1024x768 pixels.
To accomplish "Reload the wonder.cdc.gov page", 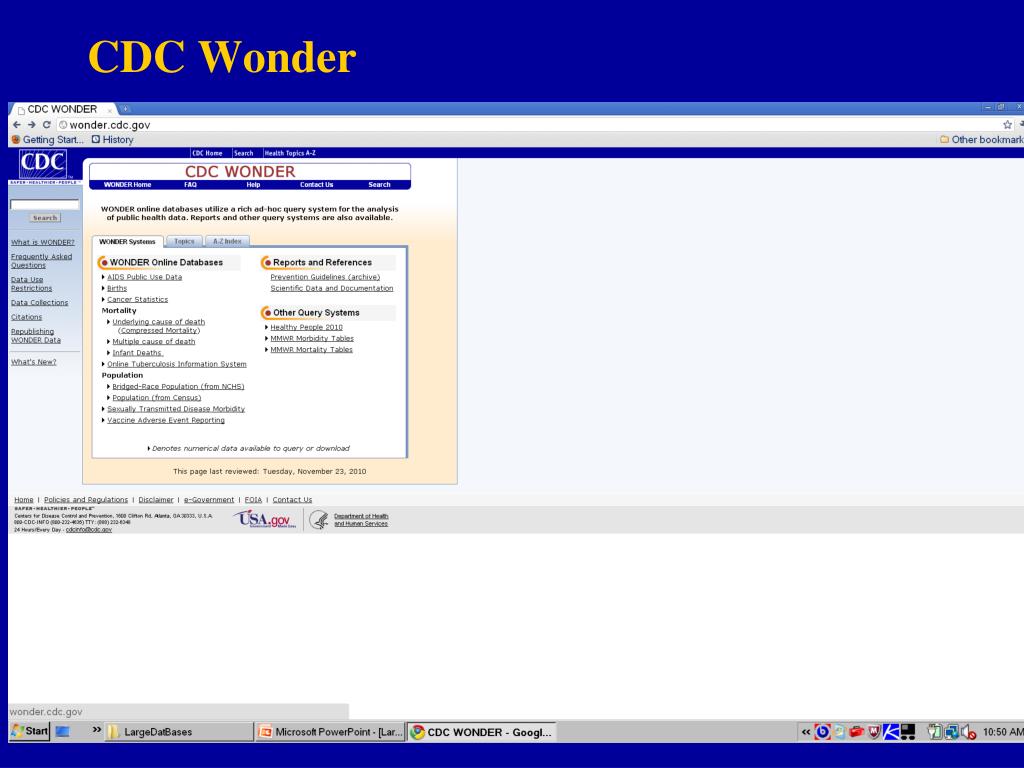I will click(x=46, y=125).
